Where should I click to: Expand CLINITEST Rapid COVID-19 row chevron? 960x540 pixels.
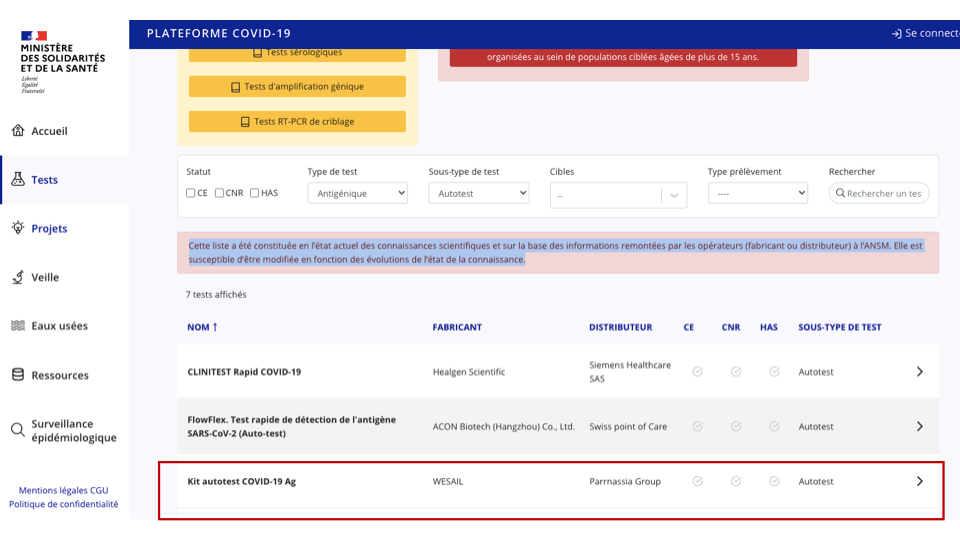pos(920,372)
